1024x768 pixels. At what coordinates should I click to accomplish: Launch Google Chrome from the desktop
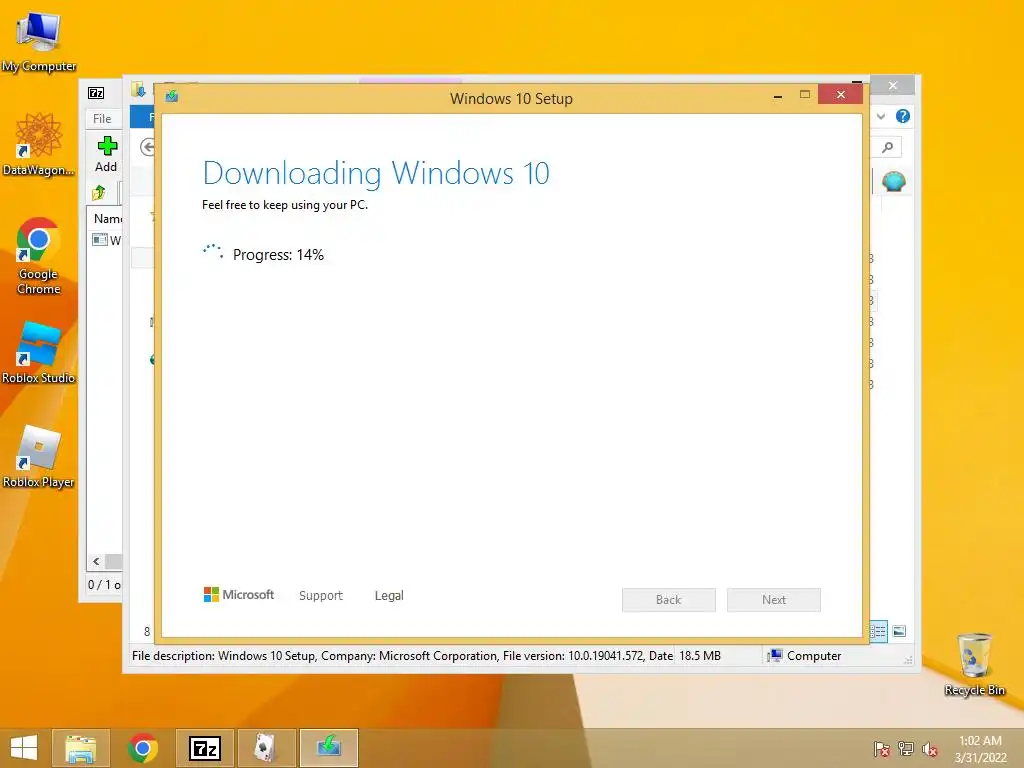(x=39, y=256)
